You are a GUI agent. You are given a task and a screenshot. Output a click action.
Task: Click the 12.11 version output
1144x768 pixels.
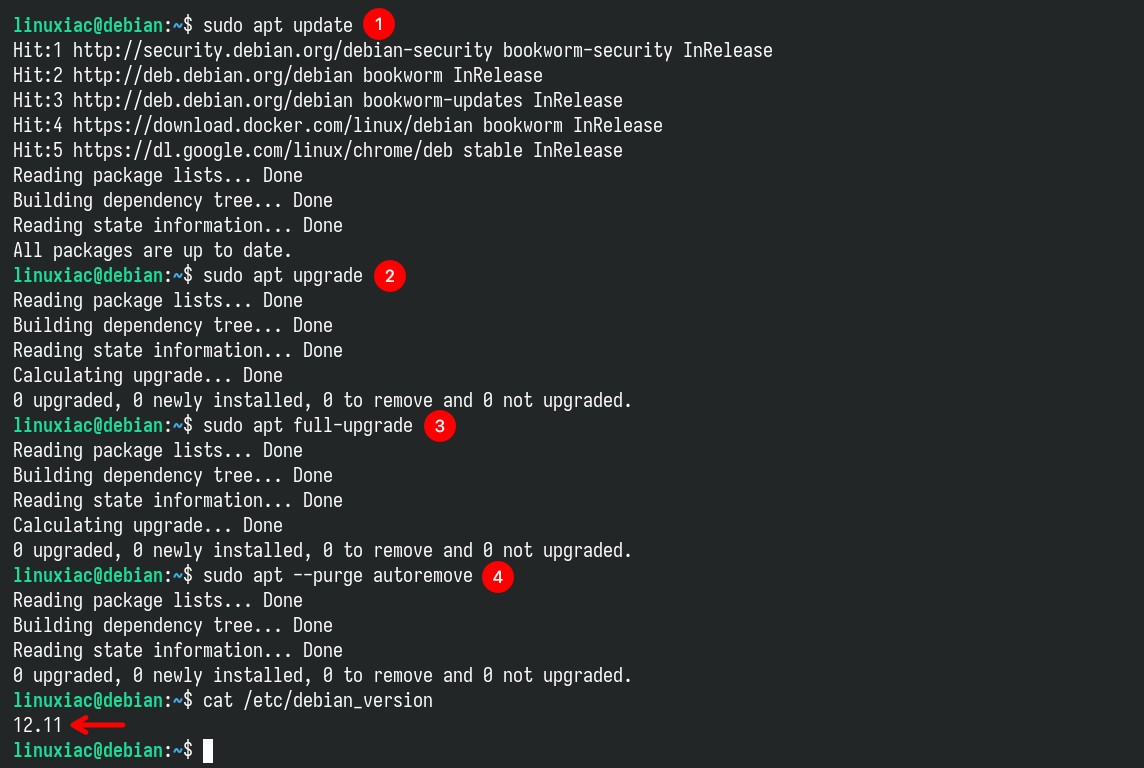tap(37, 726)
